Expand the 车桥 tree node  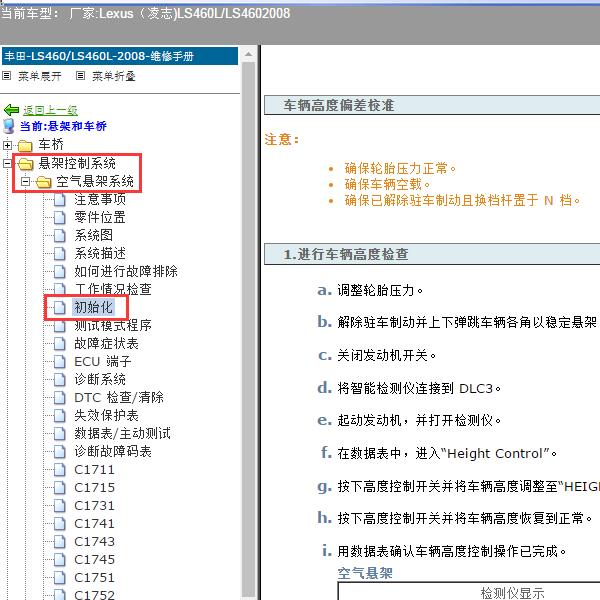click(7, 145)
